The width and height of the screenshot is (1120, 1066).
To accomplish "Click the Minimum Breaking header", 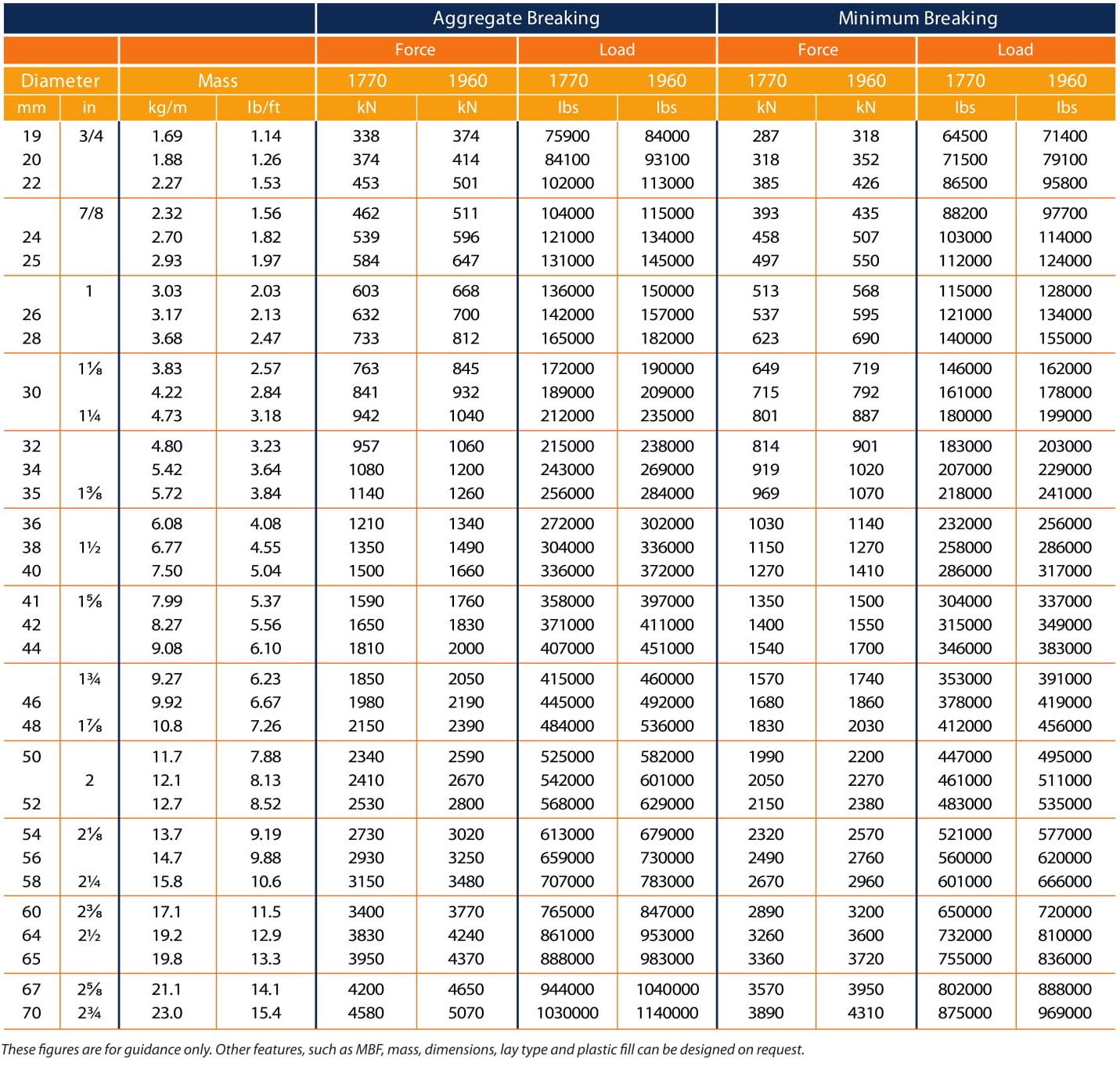I will (x=917, y=18).
